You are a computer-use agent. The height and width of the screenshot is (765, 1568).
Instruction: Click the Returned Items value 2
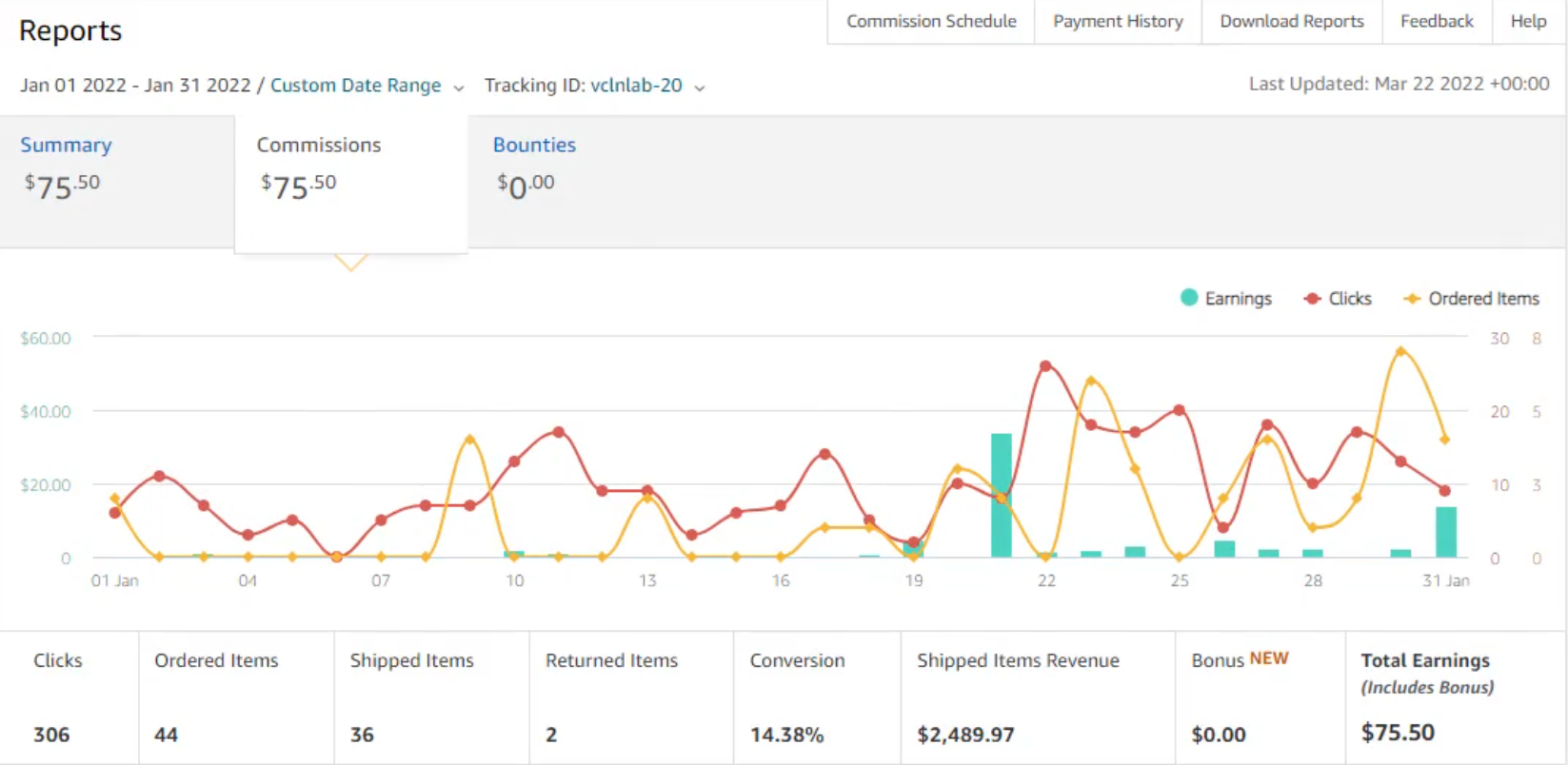pos(551,735)
